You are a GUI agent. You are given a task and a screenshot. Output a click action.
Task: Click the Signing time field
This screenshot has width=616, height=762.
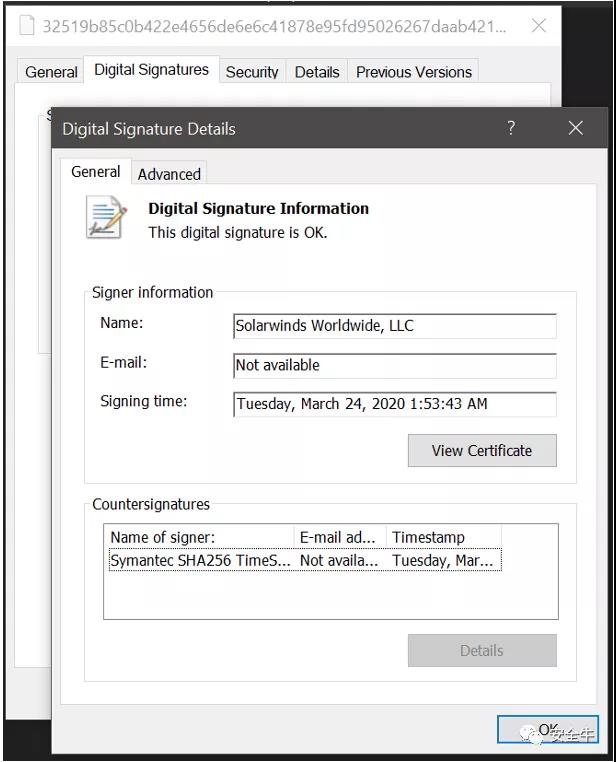tap(394, 405)
